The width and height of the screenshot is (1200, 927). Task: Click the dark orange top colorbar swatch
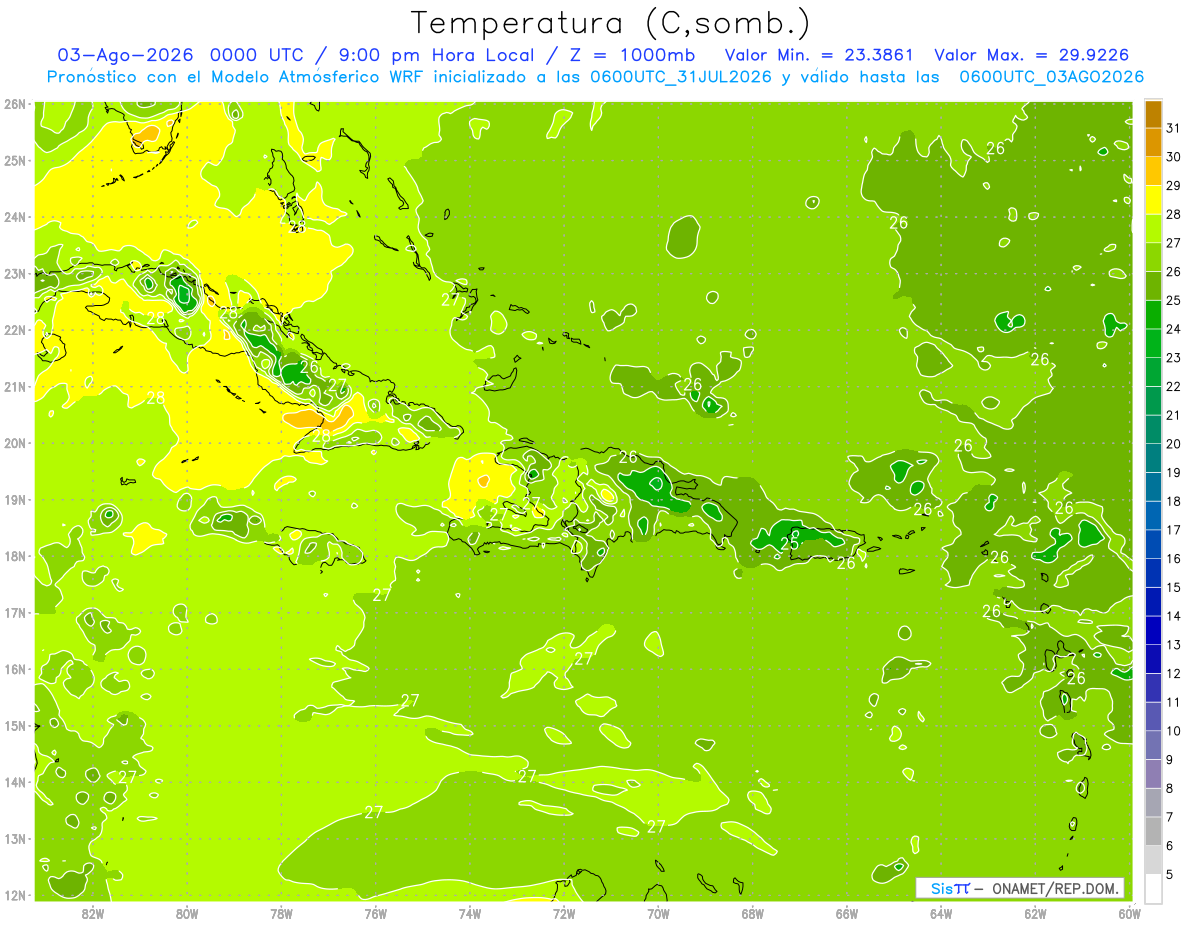coord(1153,114)
